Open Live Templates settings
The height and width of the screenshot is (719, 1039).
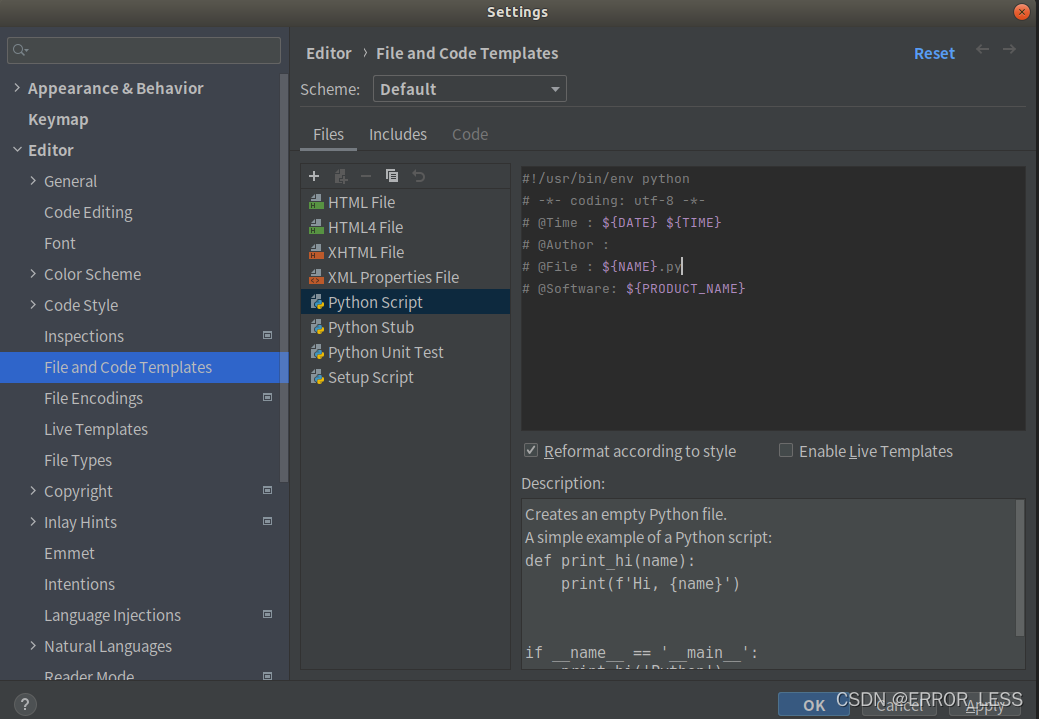click(x=96, y=429)
